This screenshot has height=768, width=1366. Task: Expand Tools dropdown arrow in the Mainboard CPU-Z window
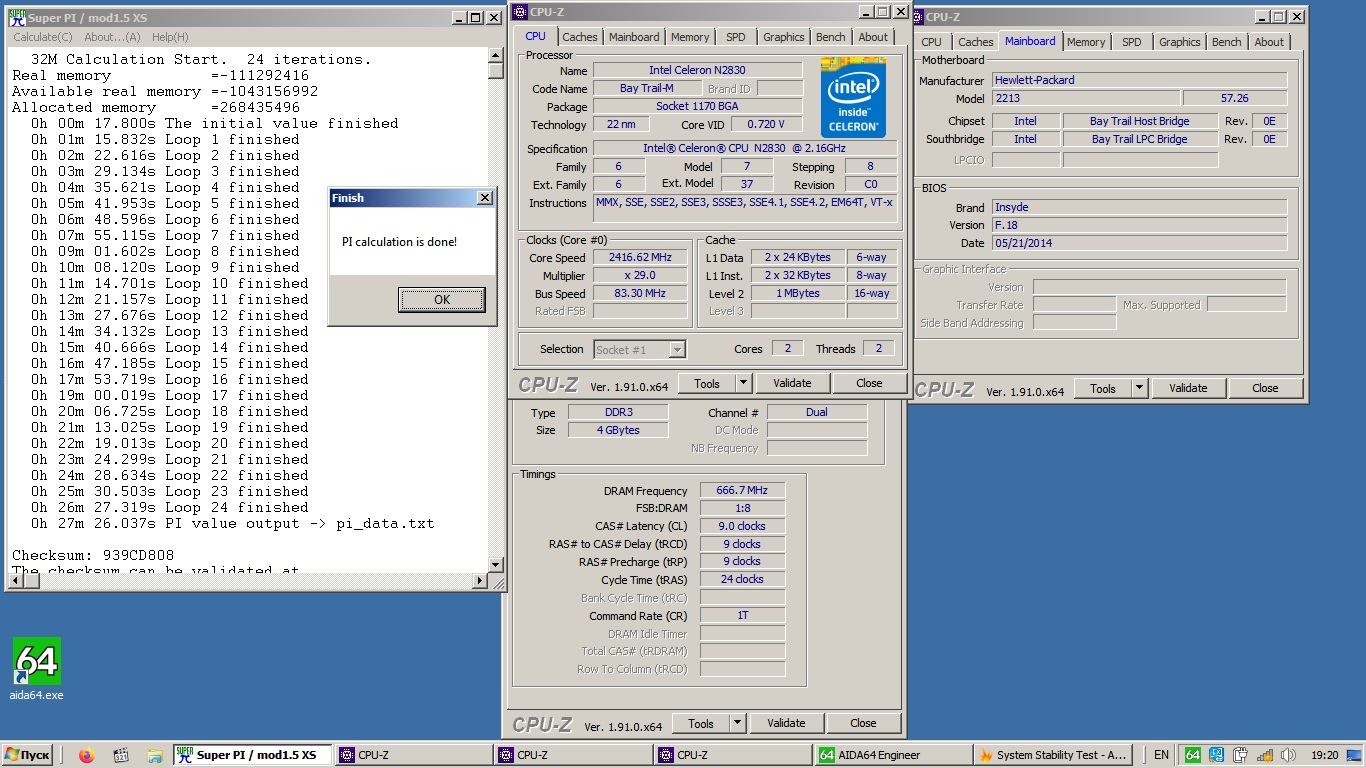pyautogui.click(x=1139, y=389)
